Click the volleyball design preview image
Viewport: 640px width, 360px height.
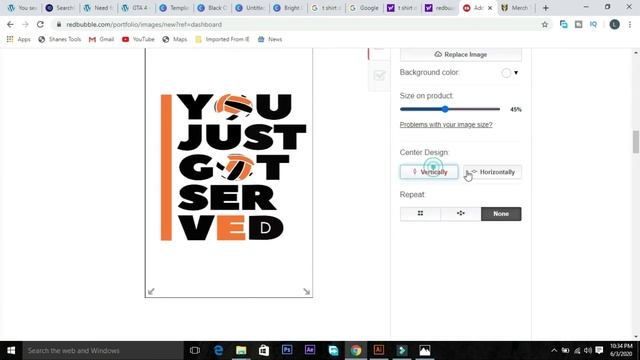coord(233,167)
